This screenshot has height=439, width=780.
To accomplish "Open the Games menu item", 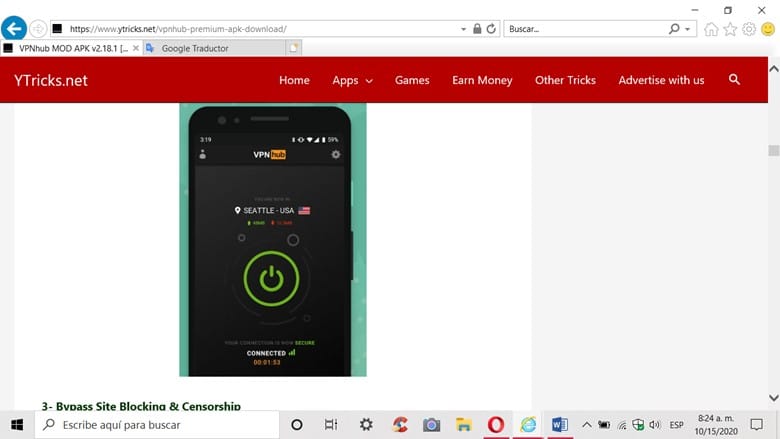I will [412, 80].
